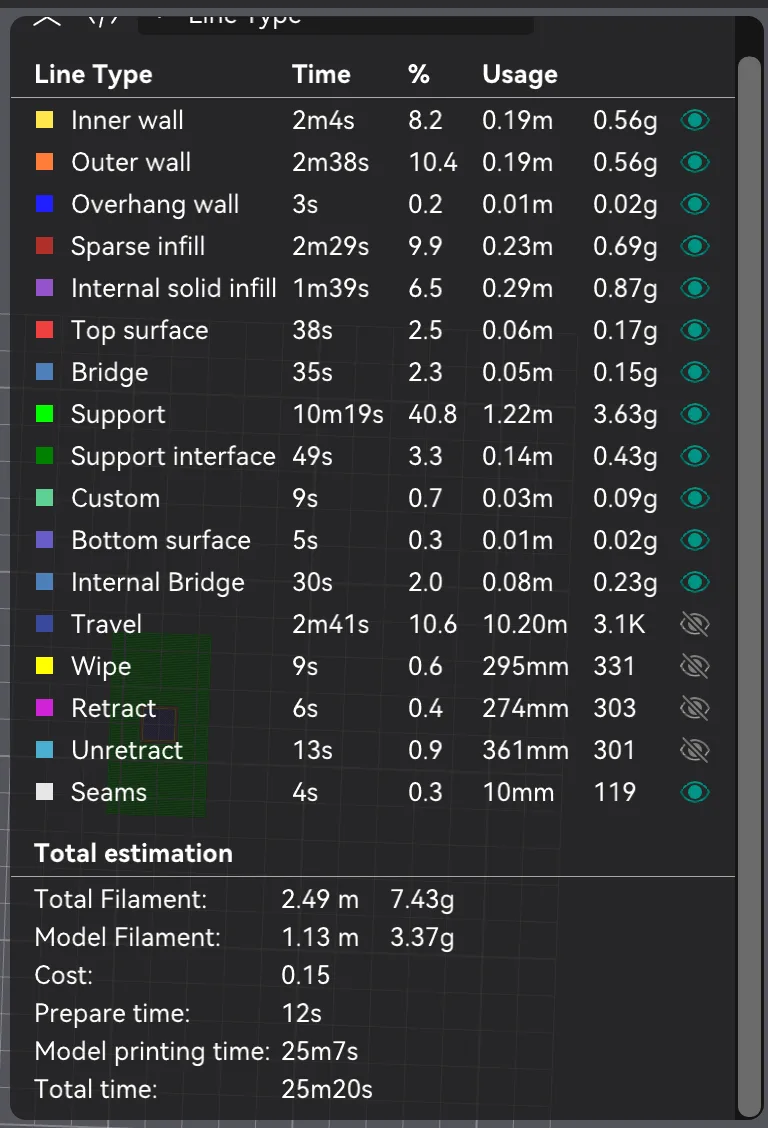
Task: Click the Travel distance '10.20m'
Action: click(525, 624)
